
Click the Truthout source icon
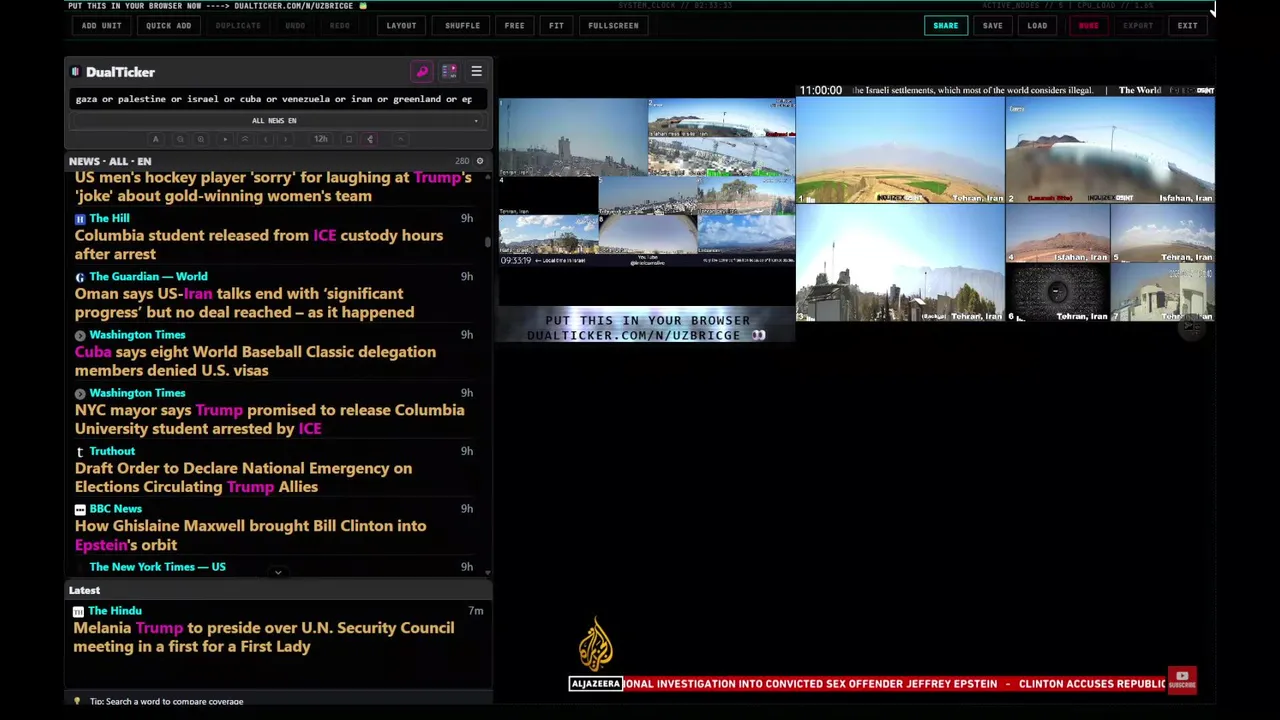coord(80,451)
